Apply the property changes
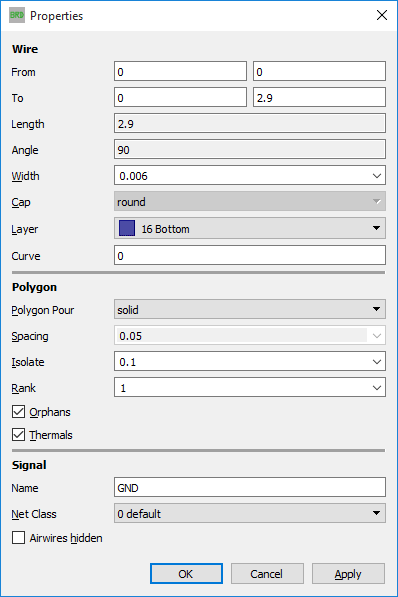Viewport: 398px width, 597px height. click(x=348, y=573)
